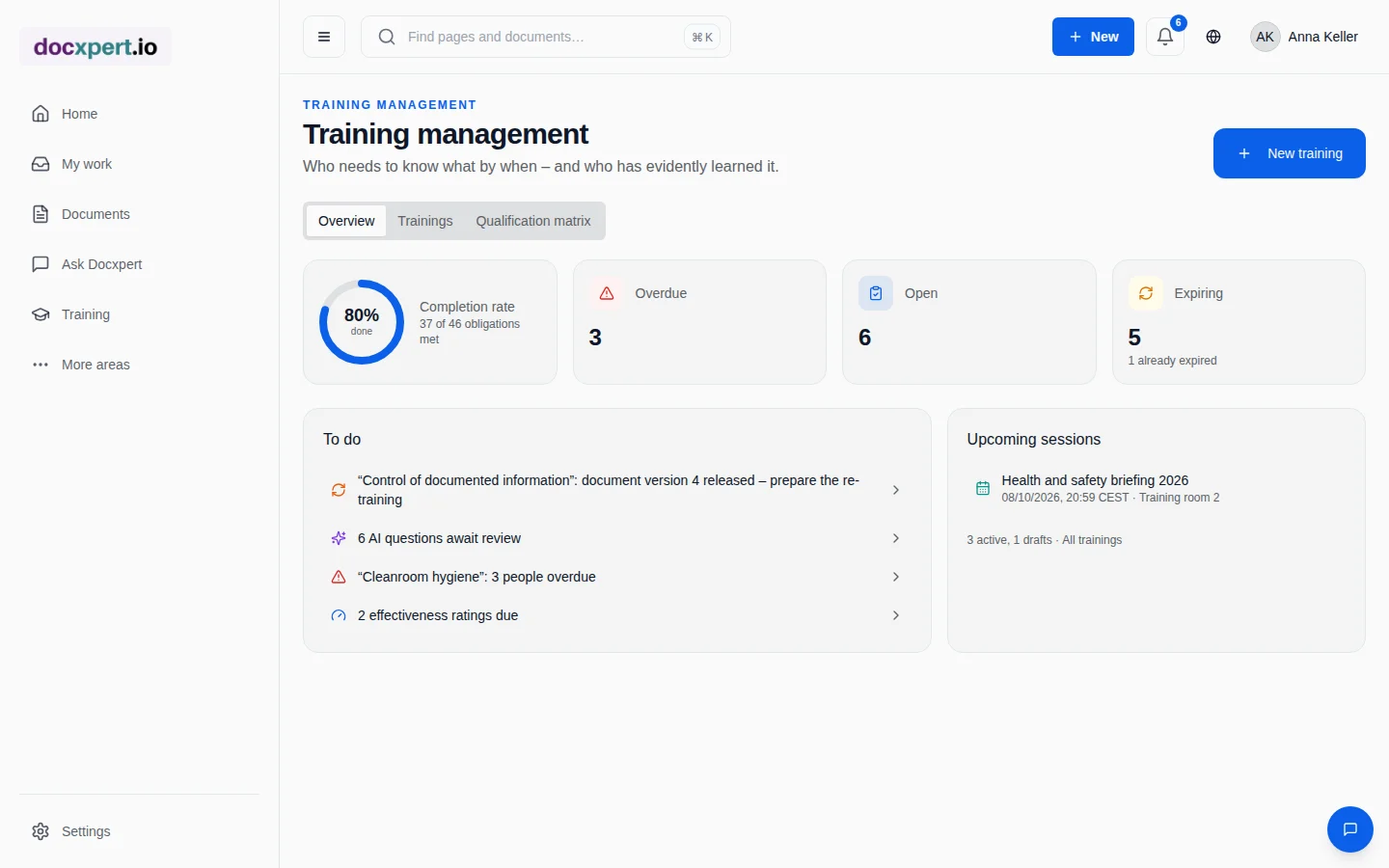
Task: Follow the All trainings link
Action: pos(1092,540)
